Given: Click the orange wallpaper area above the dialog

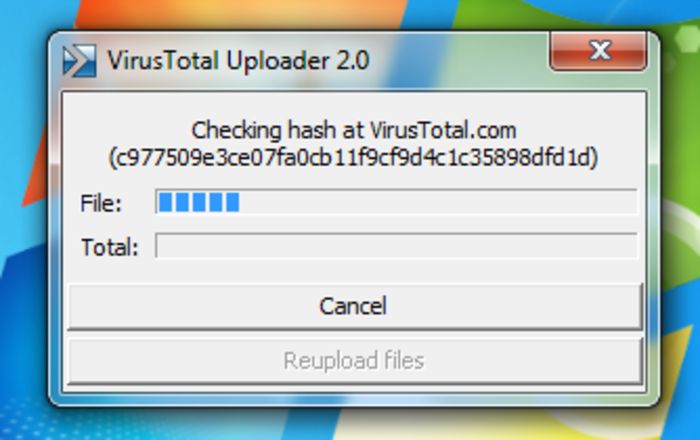Looking at the screenshot, I should 223,13.
